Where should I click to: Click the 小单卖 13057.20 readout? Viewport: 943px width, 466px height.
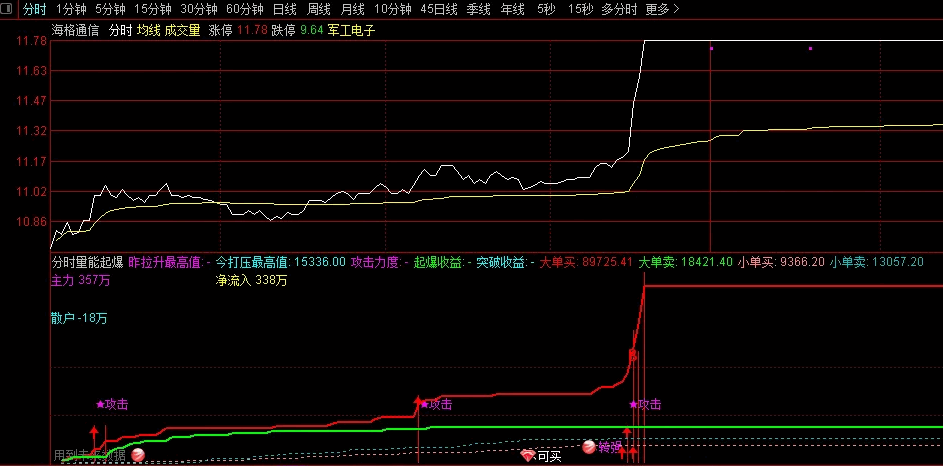877,262
